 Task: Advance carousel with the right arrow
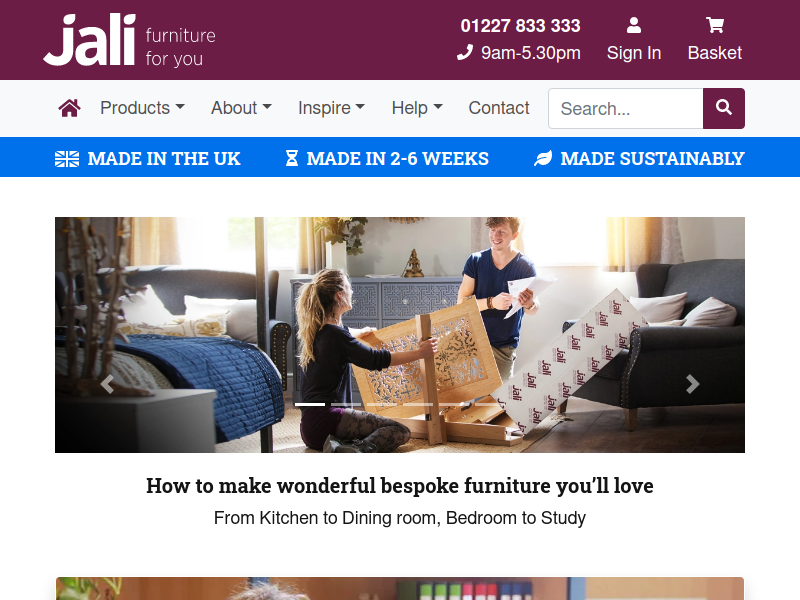(692, 384)
